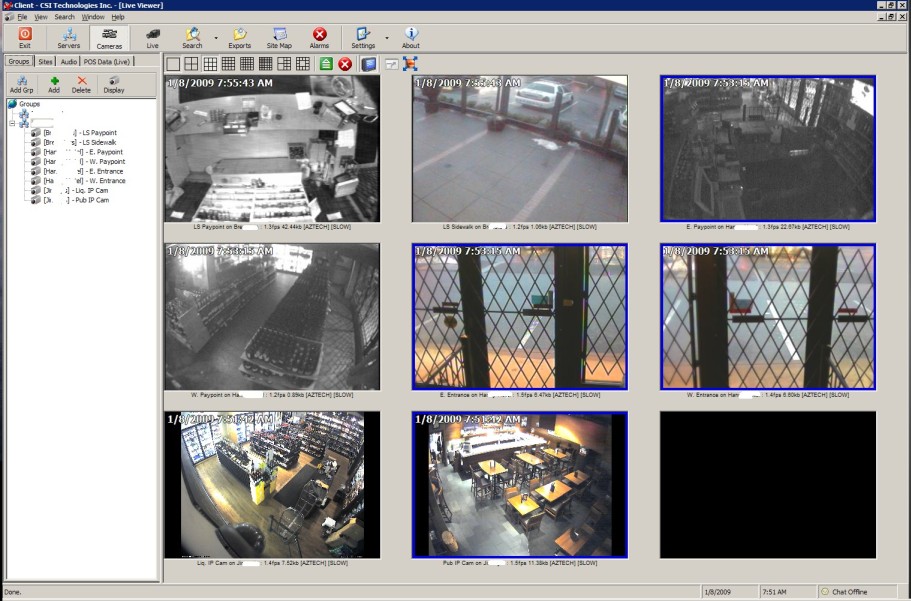The image size is (911, 601).
Task: Collapse the expanded group tree node
Action: click(12, 123)
